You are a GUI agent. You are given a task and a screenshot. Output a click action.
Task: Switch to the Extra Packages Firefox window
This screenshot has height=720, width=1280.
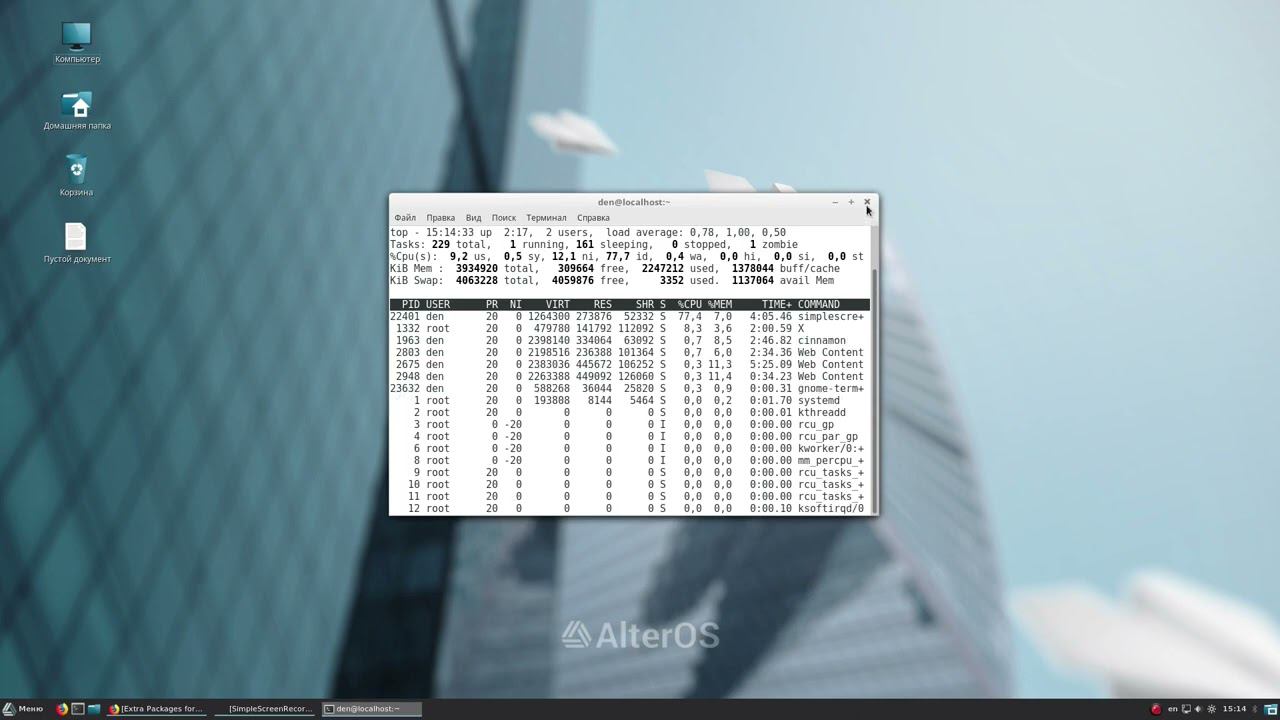click(157, 709)
